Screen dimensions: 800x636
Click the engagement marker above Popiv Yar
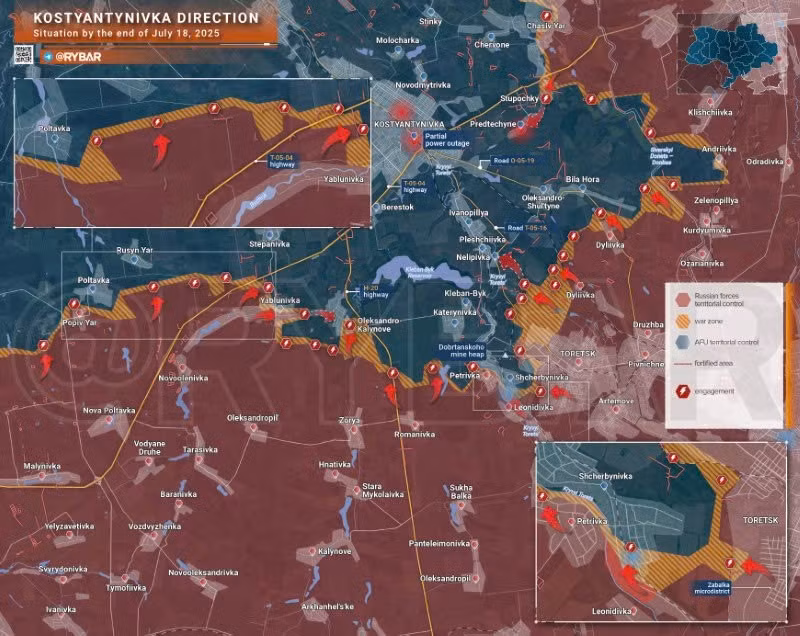tap(74, 304)
